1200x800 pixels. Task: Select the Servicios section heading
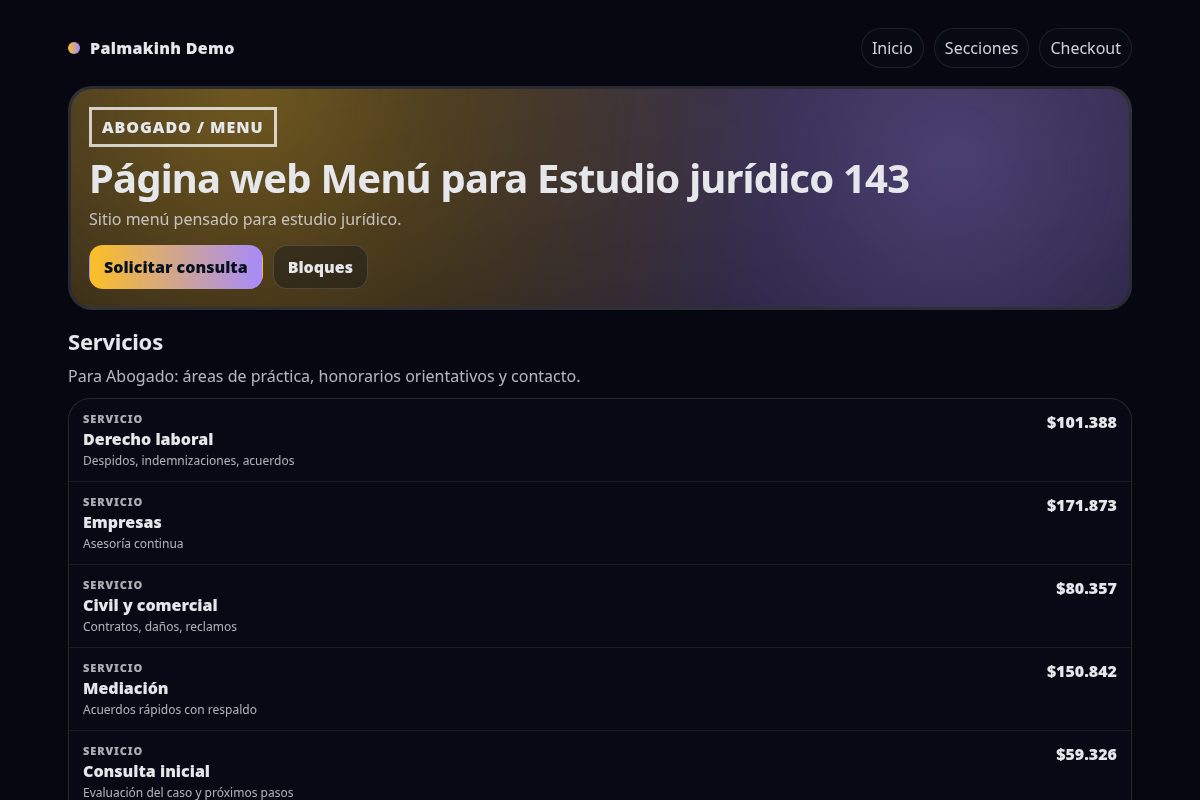pos(115,342)
